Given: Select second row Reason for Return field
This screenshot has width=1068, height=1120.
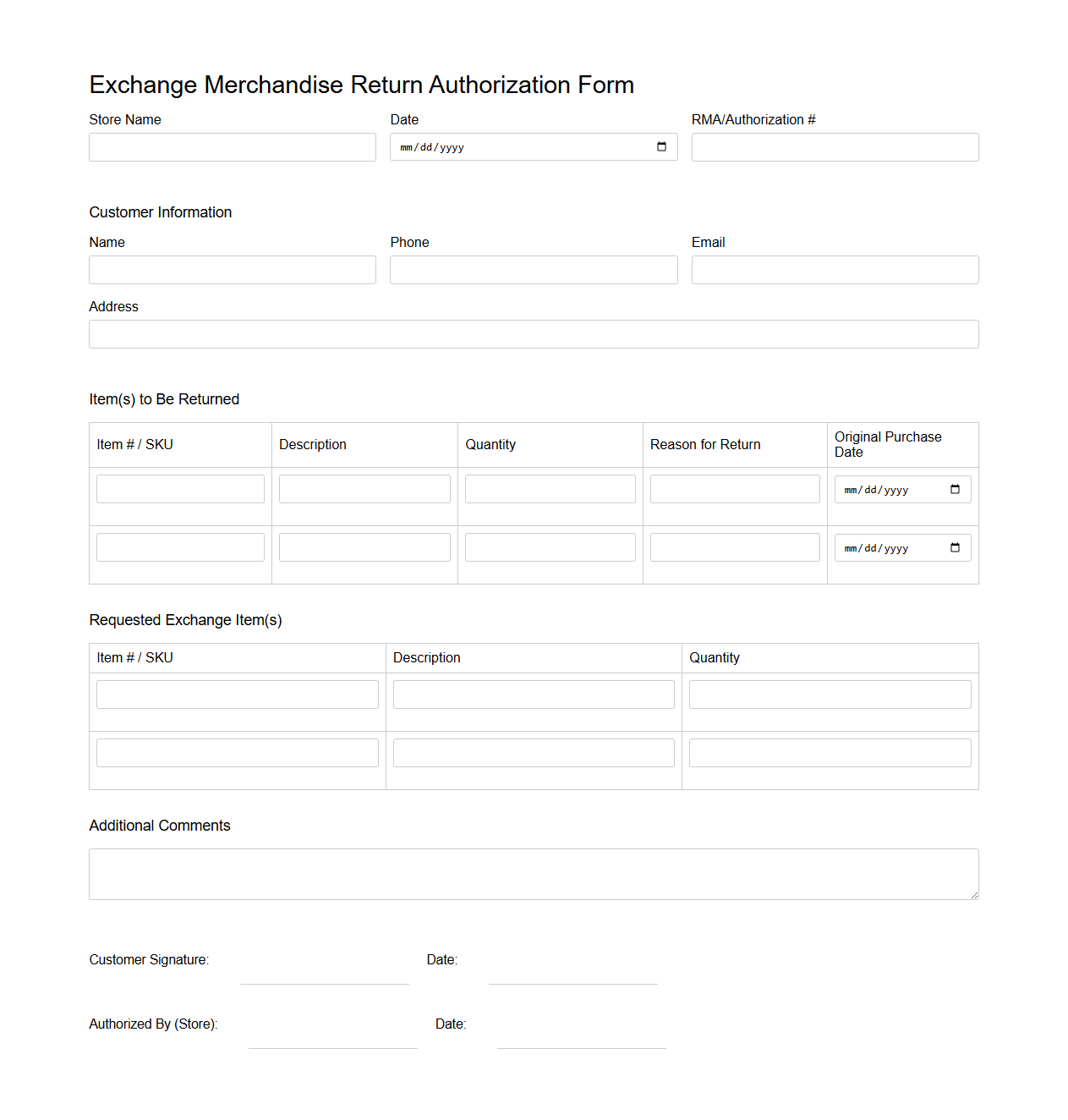Looking at the screenshot, I should coord(734,546).
